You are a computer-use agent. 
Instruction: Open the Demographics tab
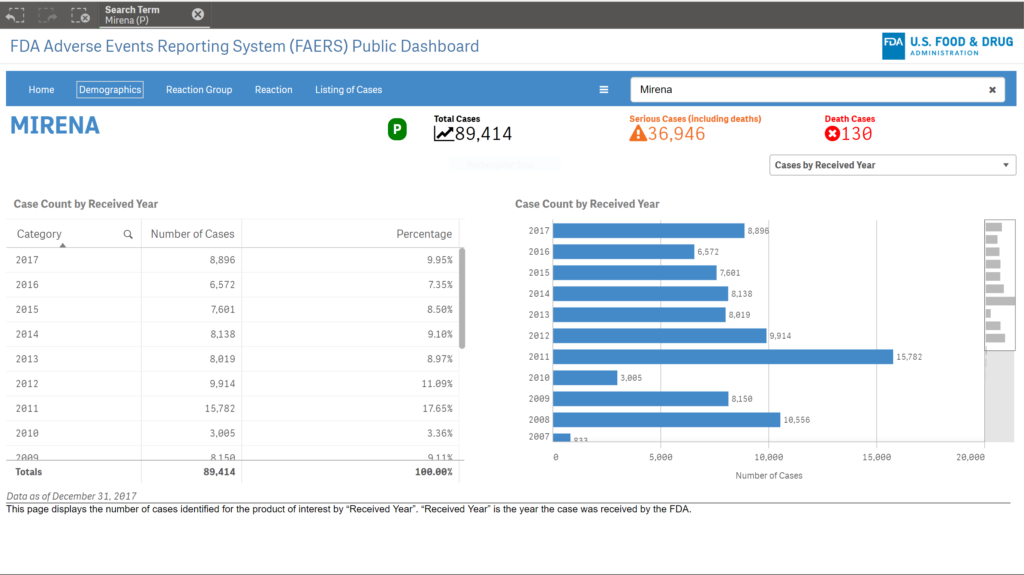tap(110, 90)
